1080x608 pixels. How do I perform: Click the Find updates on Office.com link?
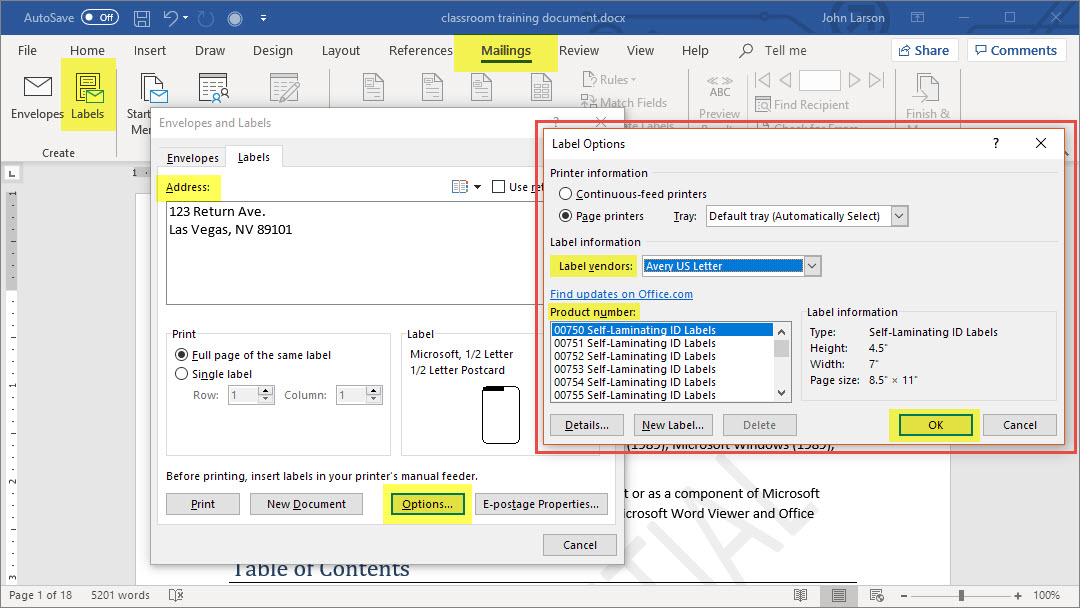point(621,294)
